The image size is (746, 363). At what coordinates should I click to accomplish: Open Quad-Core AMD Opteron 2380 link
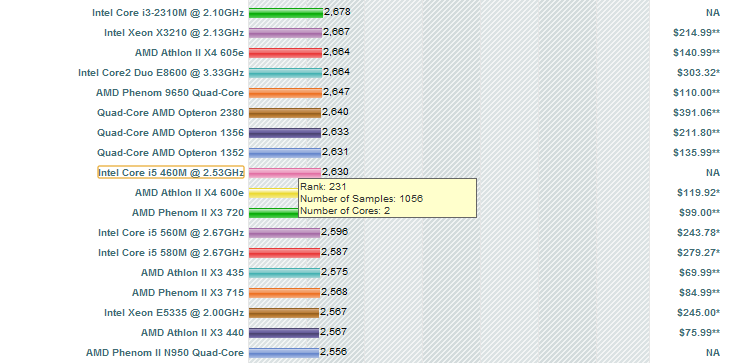tap(170, 113)
